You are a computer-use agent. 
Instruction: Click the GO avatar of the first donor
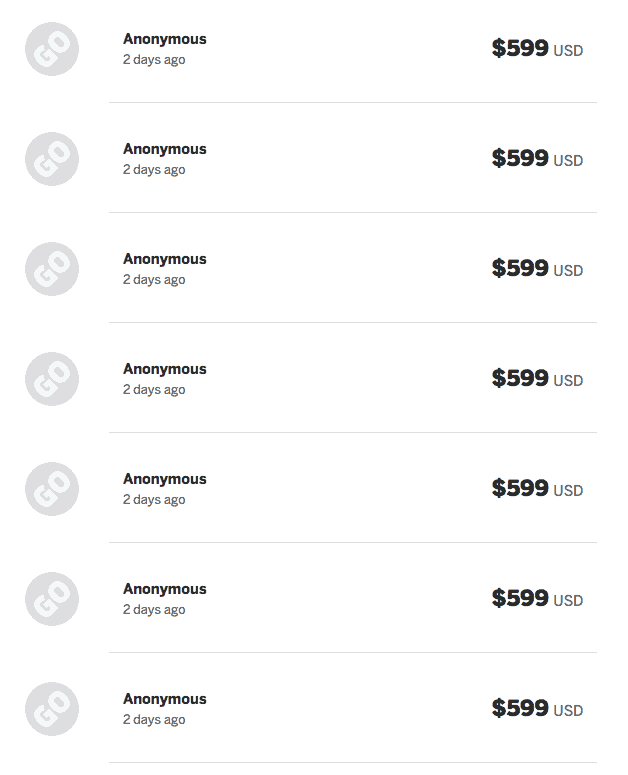[52, 49]
